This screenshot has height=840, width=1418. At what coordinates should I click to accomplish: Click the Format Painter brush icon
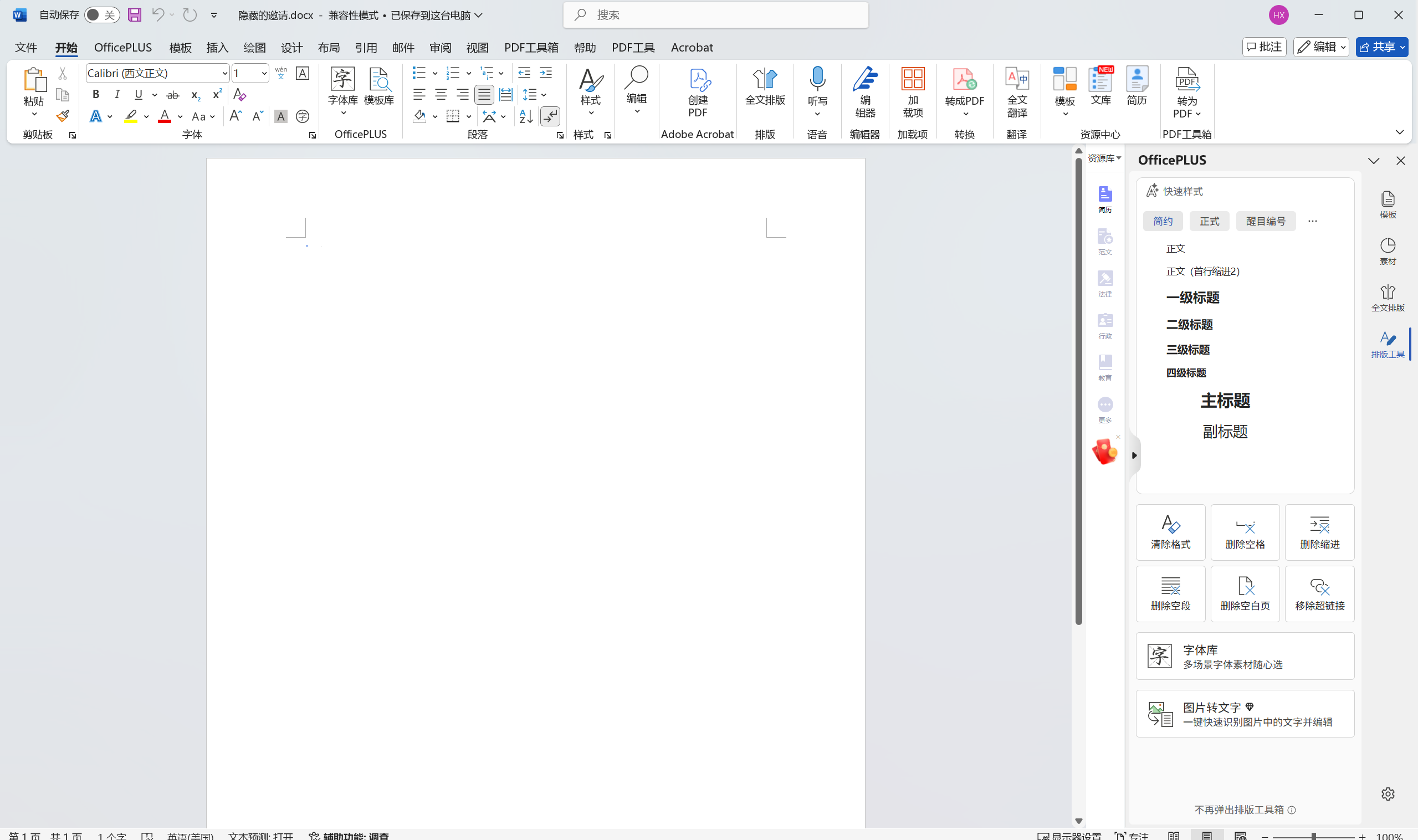click(62, 116)
